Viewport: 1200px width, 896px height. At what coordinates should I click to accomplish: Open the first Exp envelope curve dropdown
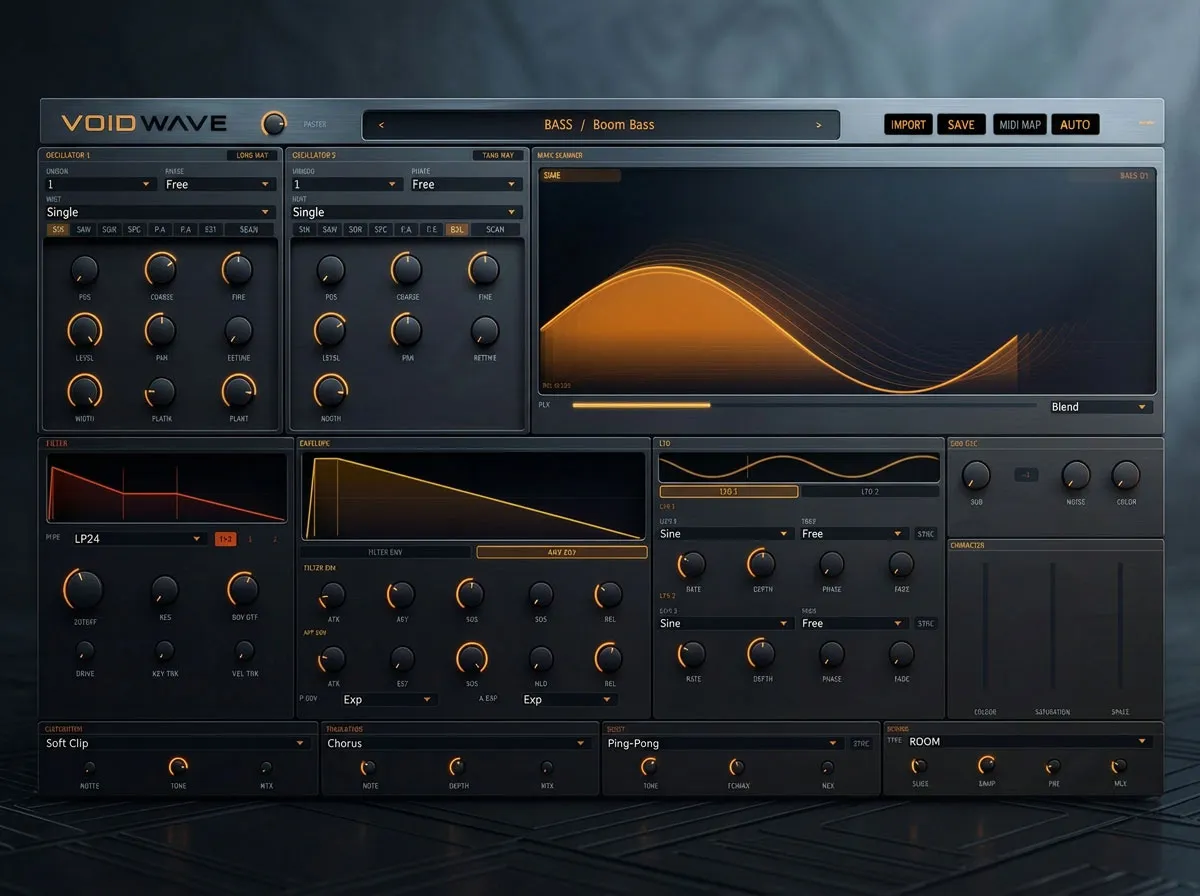(x=387, y=699)
